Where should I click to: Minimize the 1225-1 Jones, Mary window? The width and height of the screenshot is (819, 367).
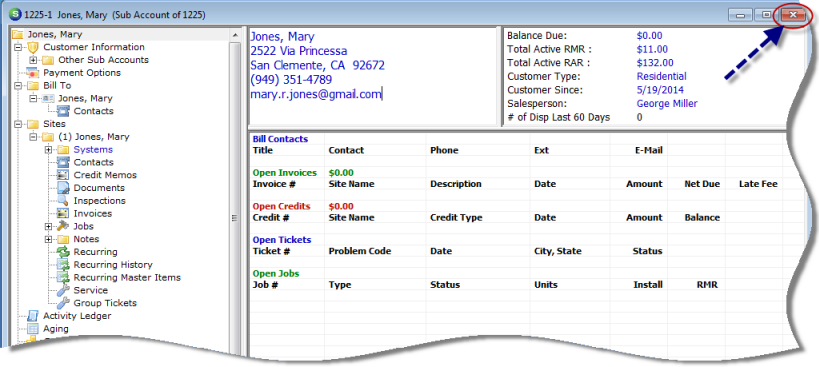741,15
